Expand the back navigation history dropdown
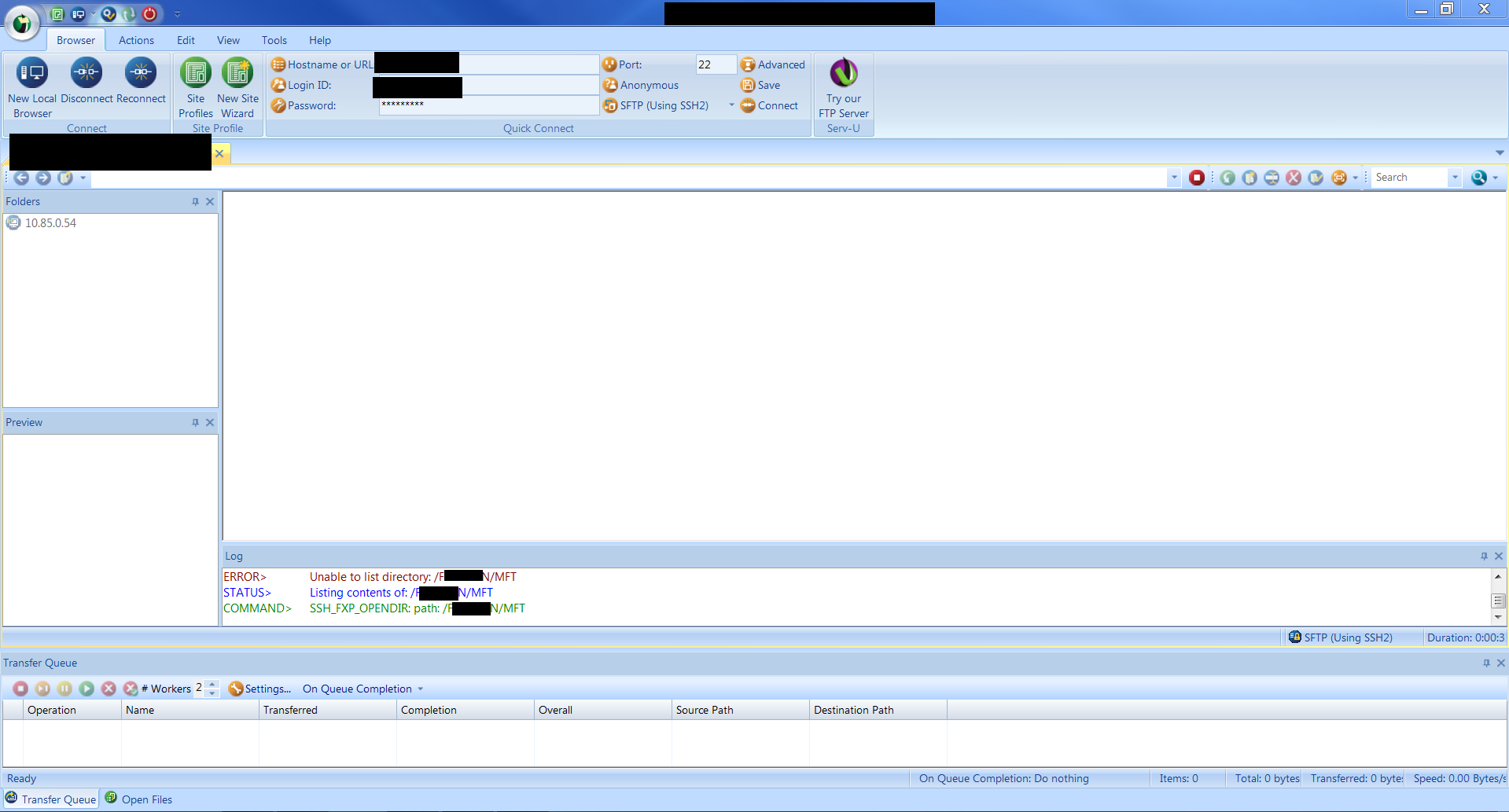Screen dimensions: 1509x812 click(x=83, y=178)
